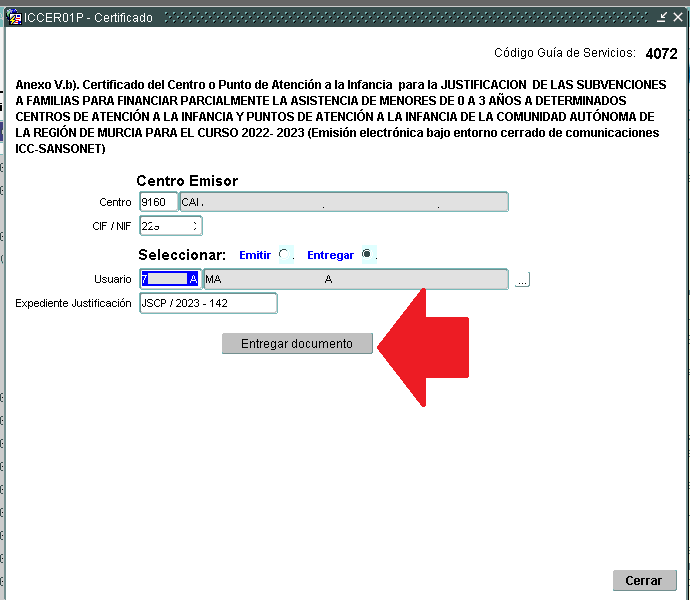Click the Cerrar button
Screen dimensions: 690x600
pyautogui.click(x=644, y=580)
